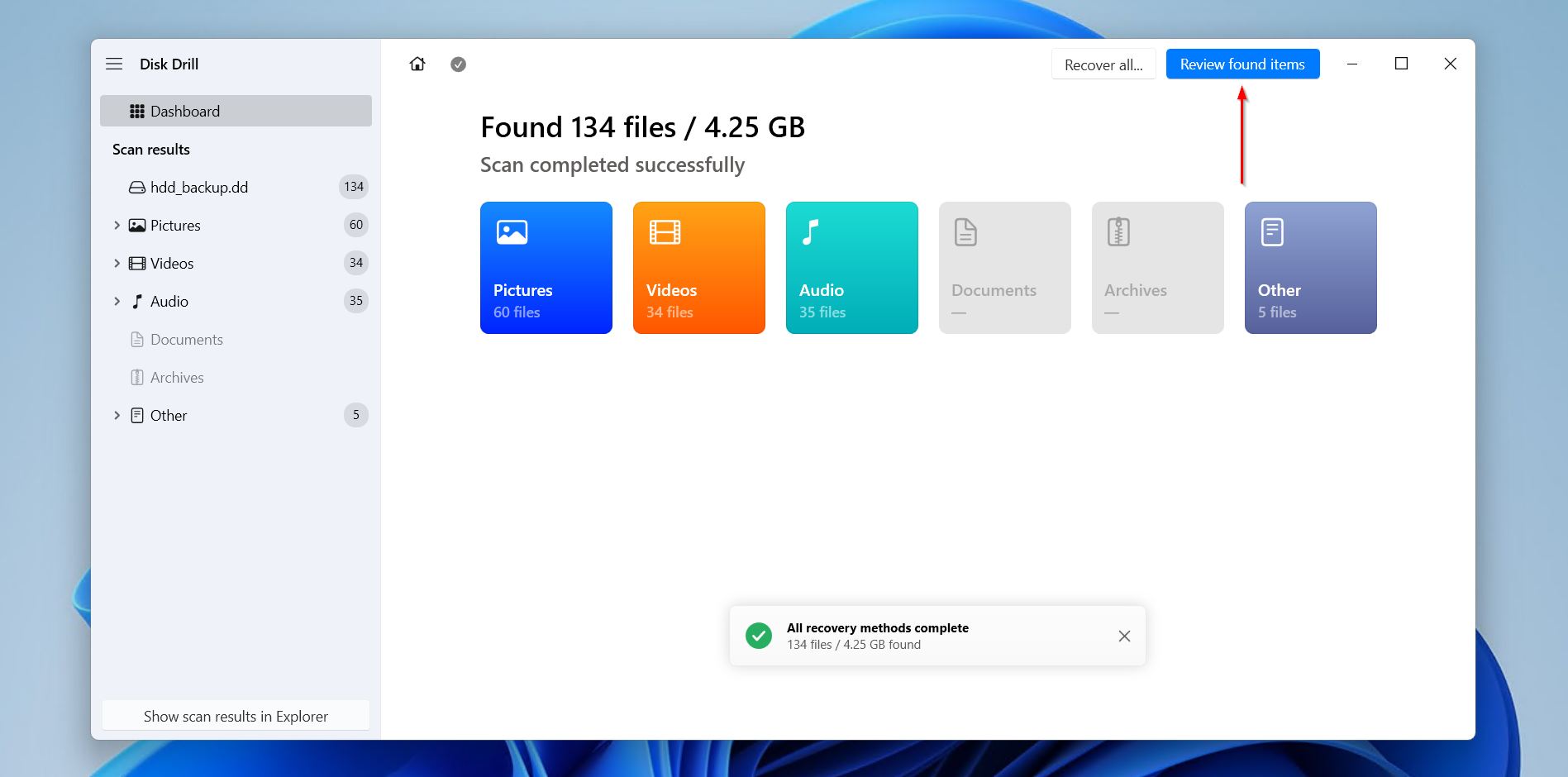Show scan results in Explorer
Screen dimensions: 1568x777
click(236, 716)
